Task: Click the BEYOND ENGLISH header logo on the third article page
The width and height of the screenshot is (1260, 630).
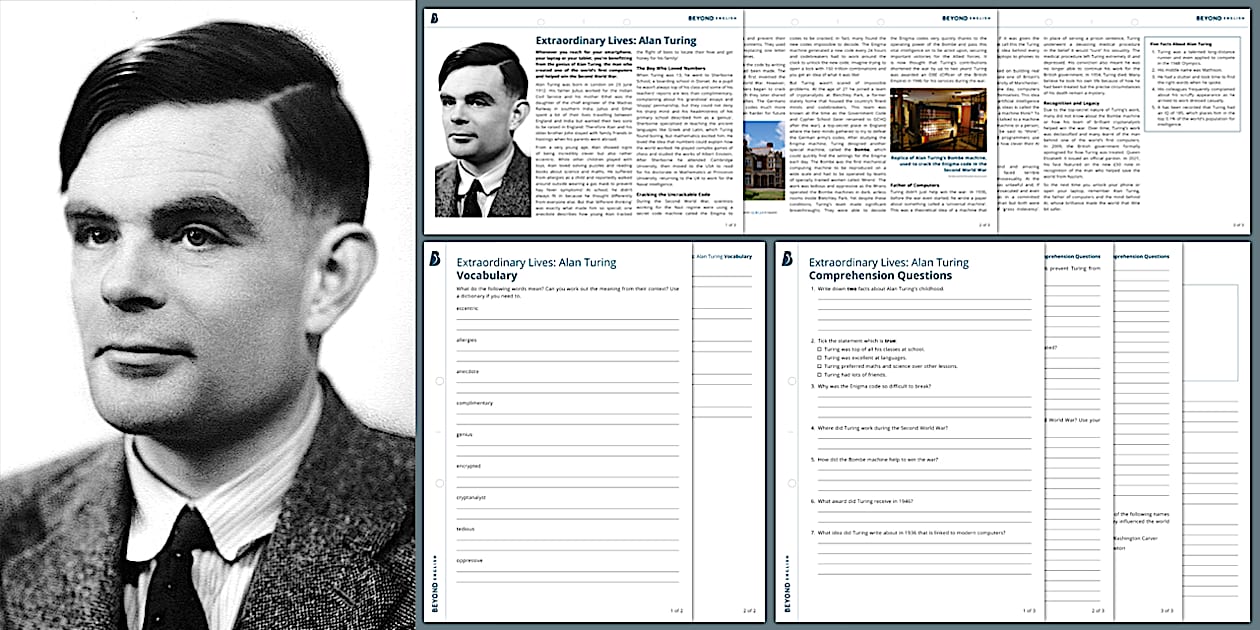Action: [1222, 17]
